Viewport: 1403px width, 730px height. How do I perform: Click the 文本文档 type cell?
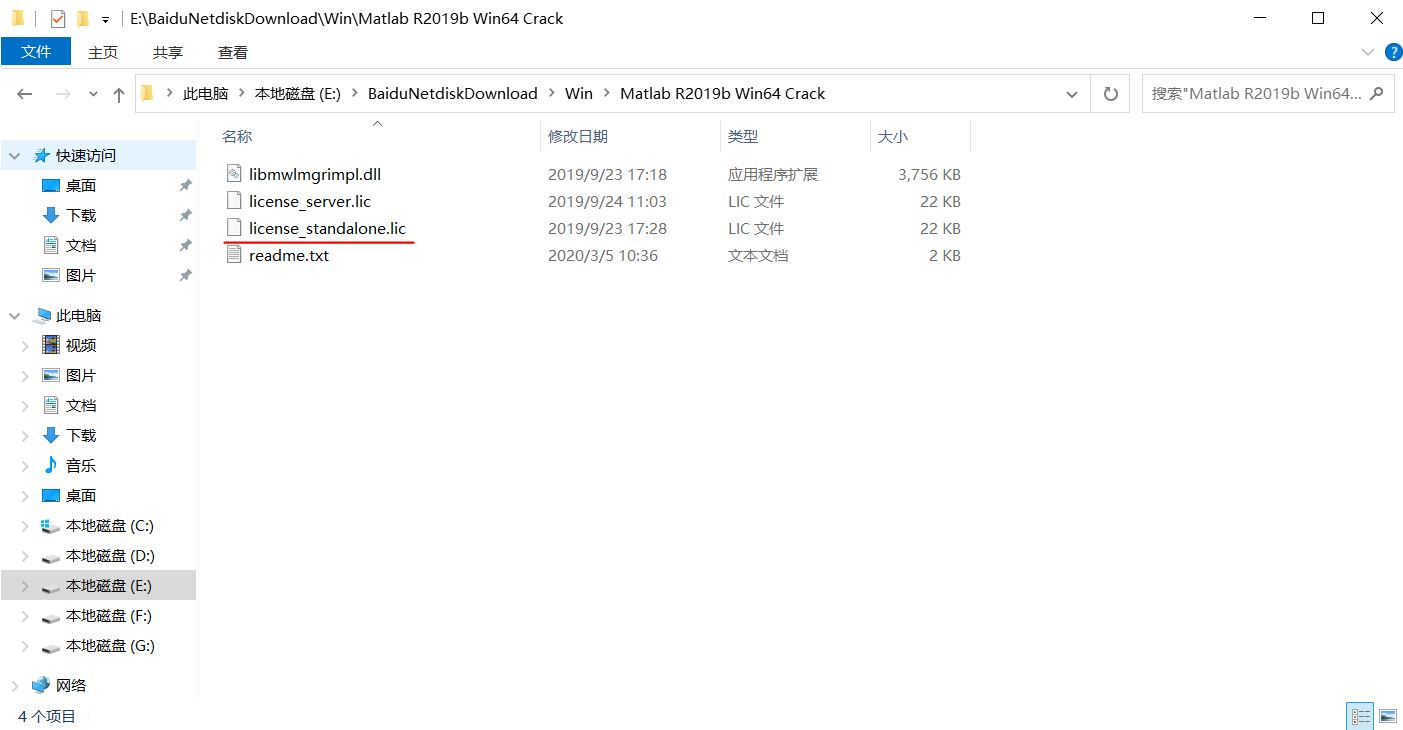pos(758,255)
